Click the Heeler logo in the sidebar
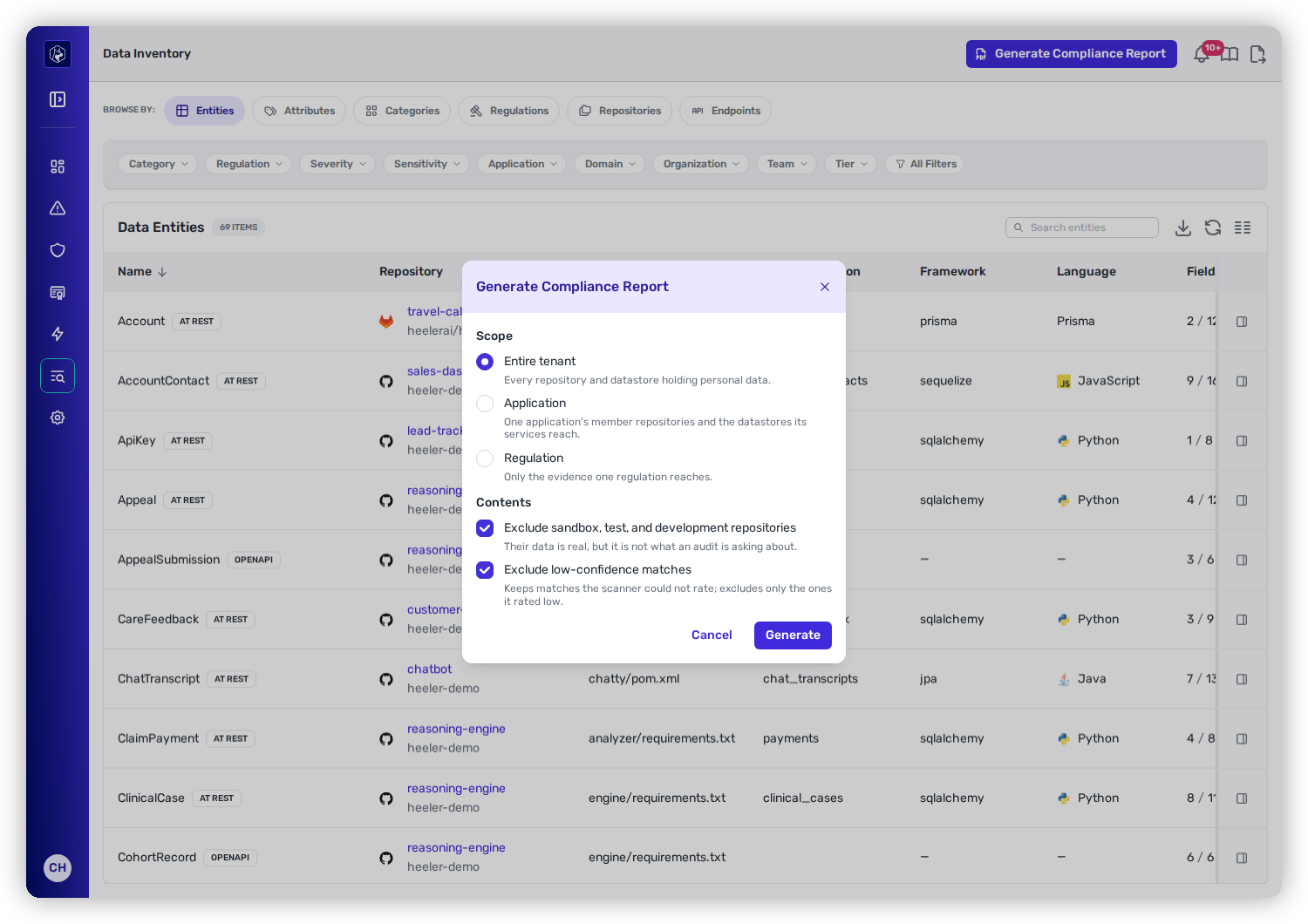This screenshot has width=1308, height=924. tap(58, 54)
